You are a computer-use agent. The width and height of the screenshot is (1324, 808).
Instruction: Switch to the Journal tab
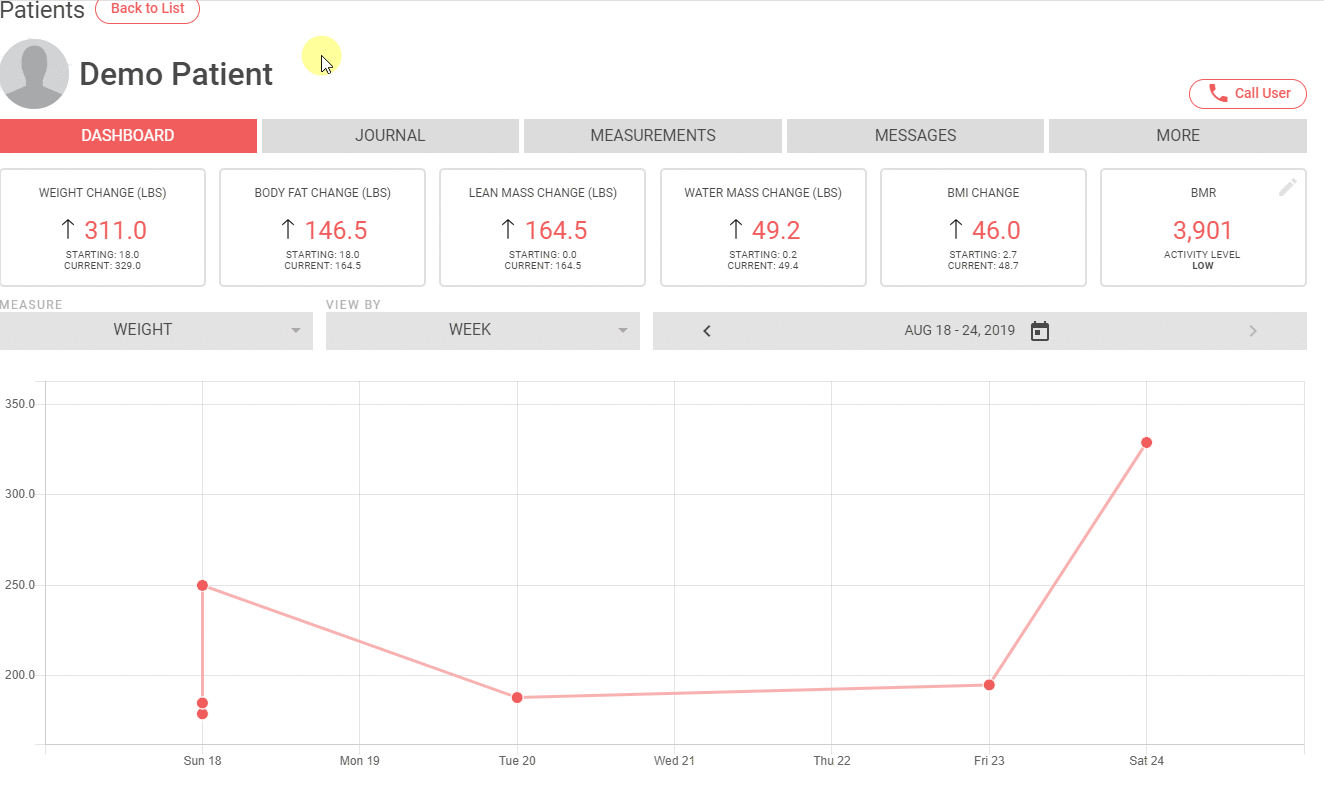point(390,136)
